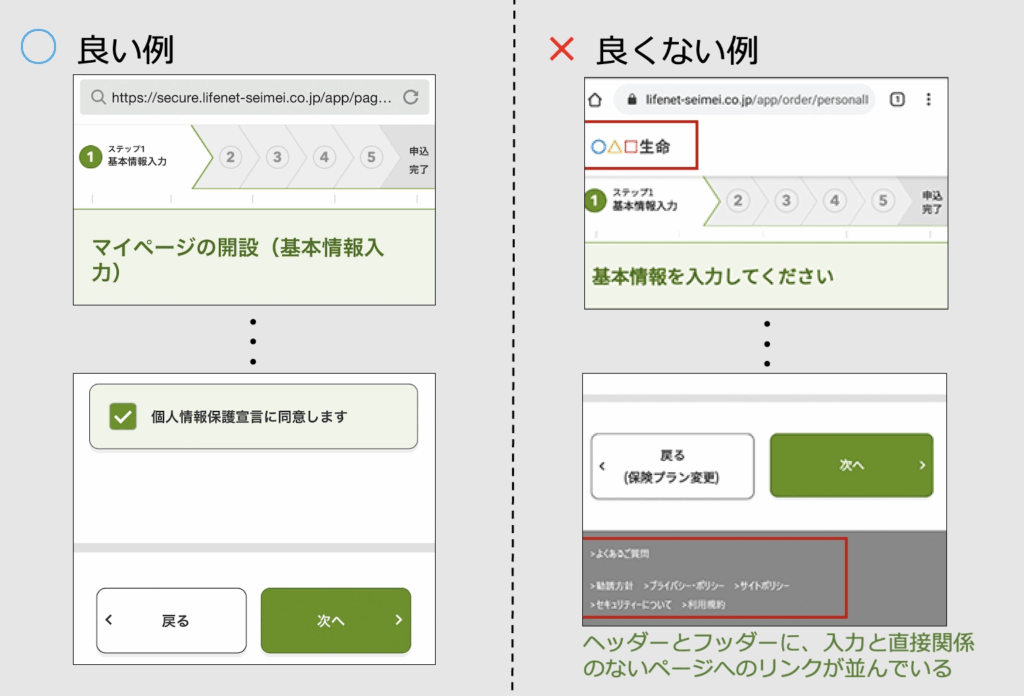
Task: Click the reload icon in left address bar
Action: click(x=410, y=97)
